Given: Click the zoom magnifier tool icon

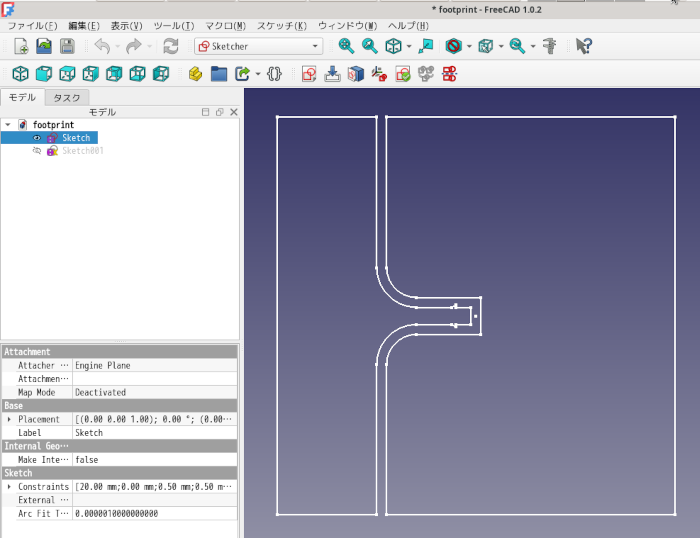Looking at the screenshot, I should [517, 46].
